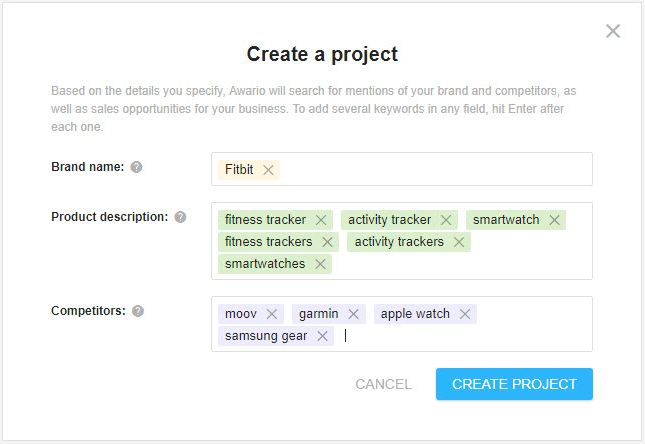Viewport: 645px width, 444px height.
Task: Delete the 'samsung gear' competitor tag
Action: [x=322, y=336]
